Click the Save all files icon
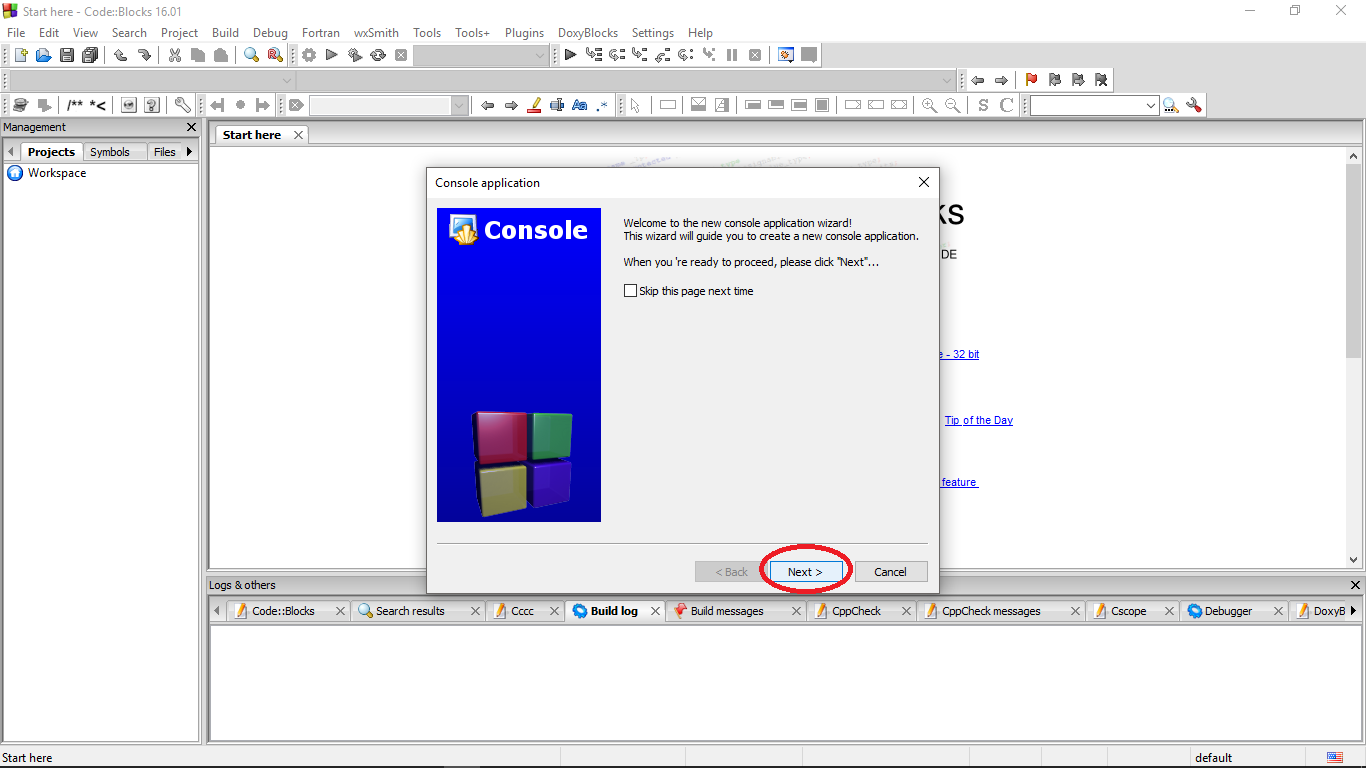The image size is (1366, 768). pos(90,55)
